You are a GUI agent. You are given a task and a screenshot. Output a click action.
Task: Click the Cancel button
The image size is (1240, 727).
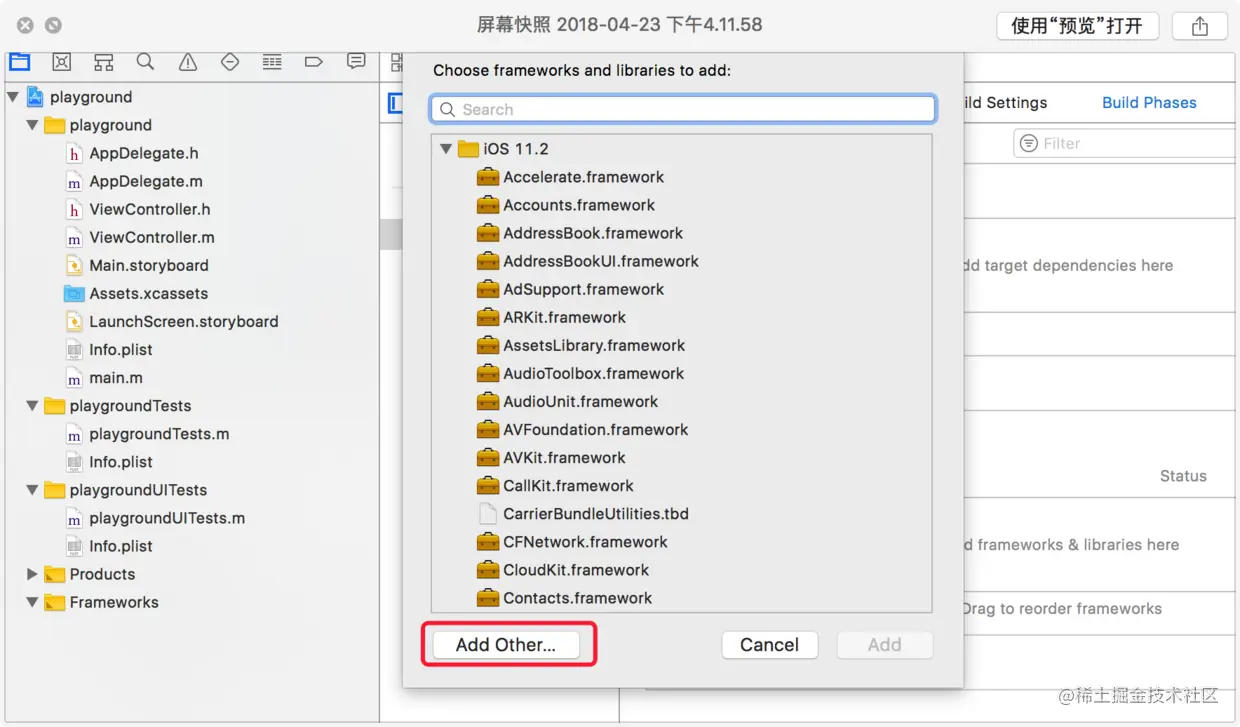(x=769, y=645)
